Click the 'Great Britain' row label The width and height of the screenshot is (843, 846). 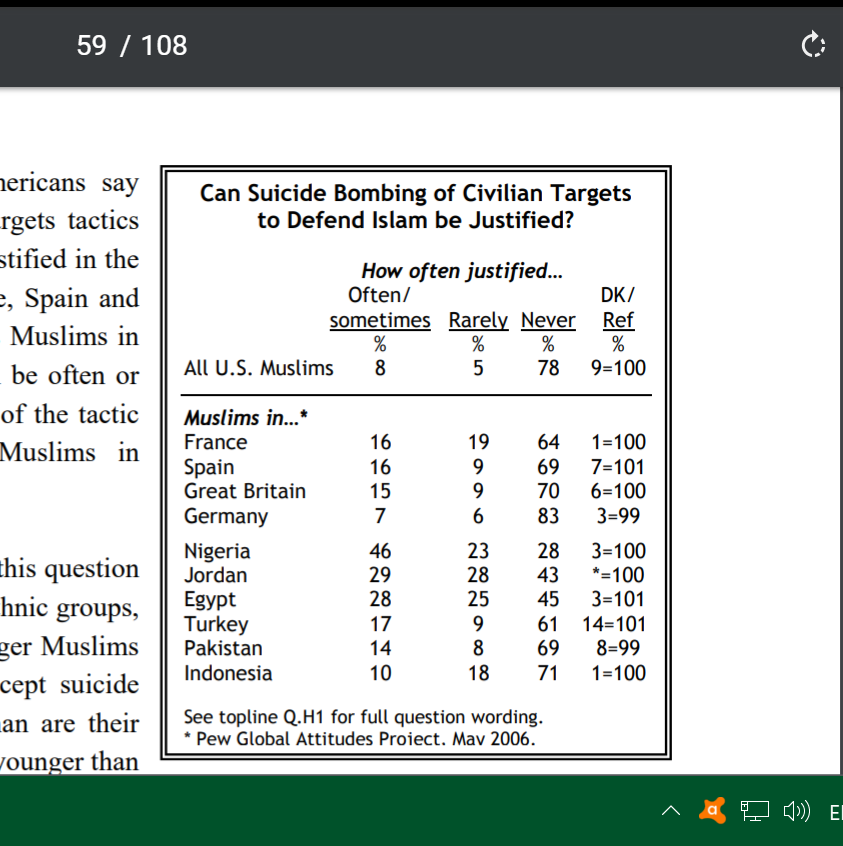[244, 491]
